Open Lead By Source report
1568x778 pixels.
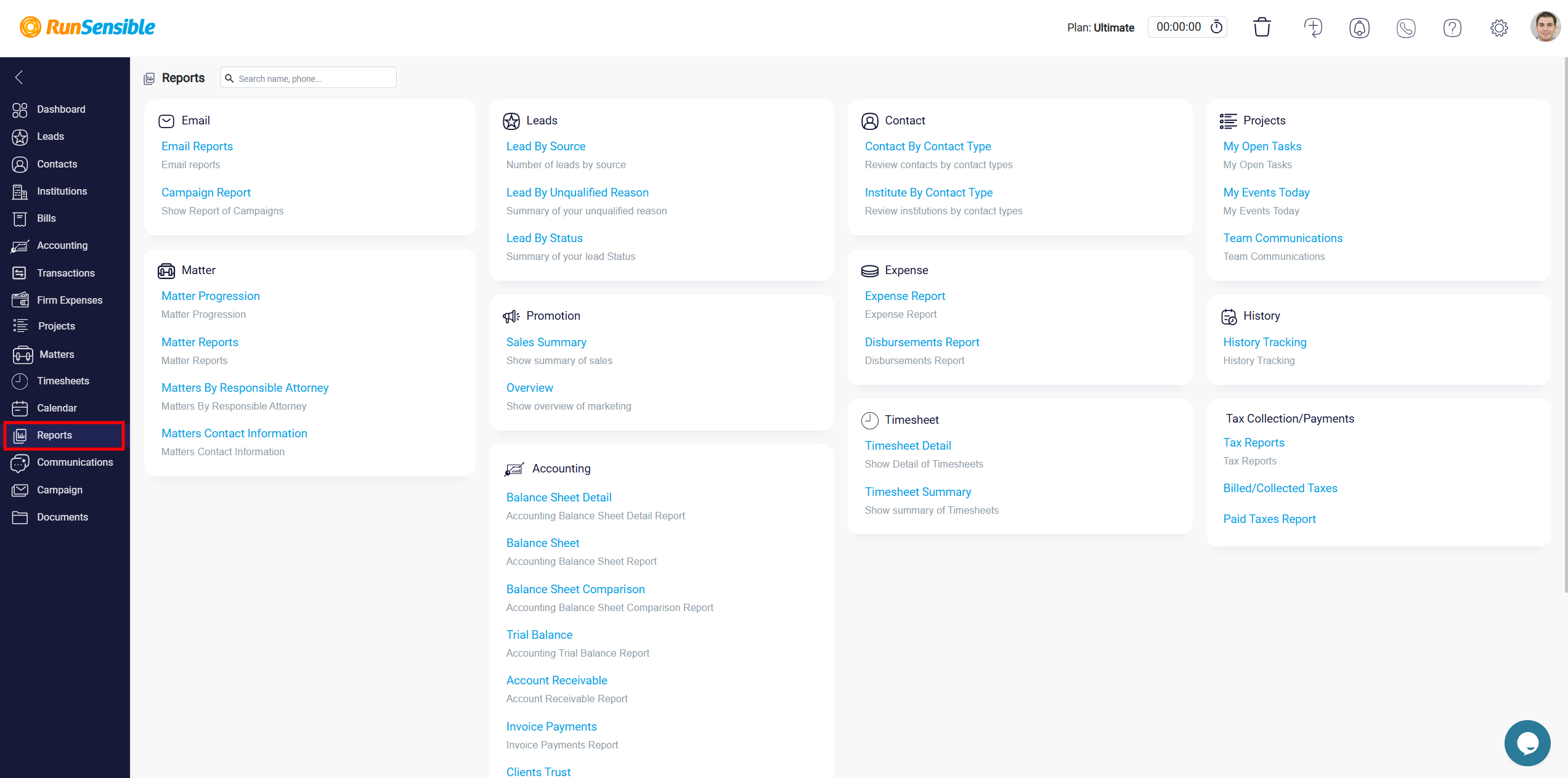[x=546, y=147]
